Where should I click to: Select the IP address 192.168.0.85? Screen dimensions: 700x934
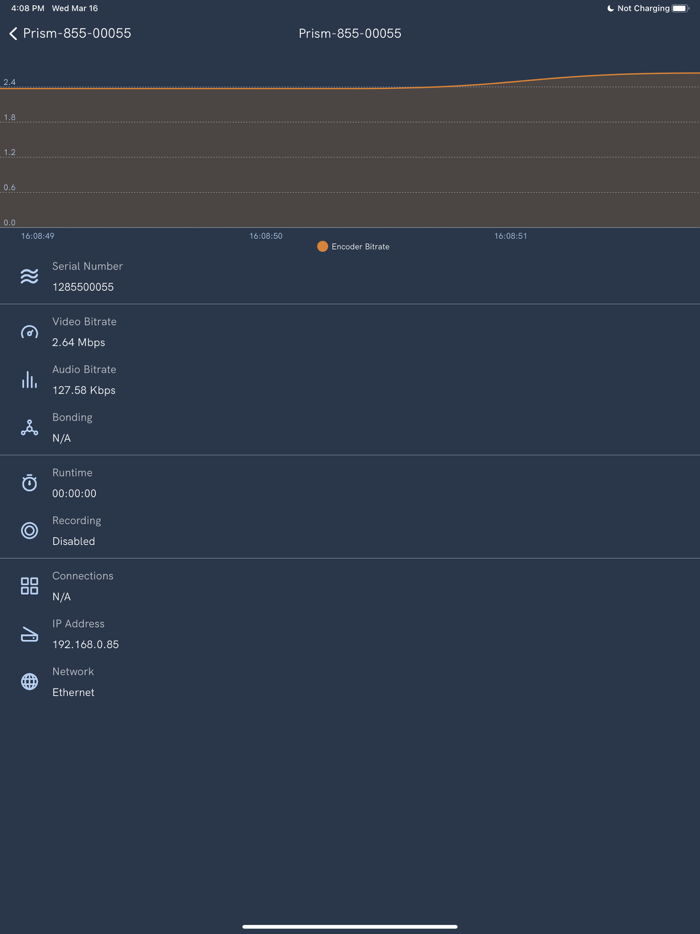86,645
